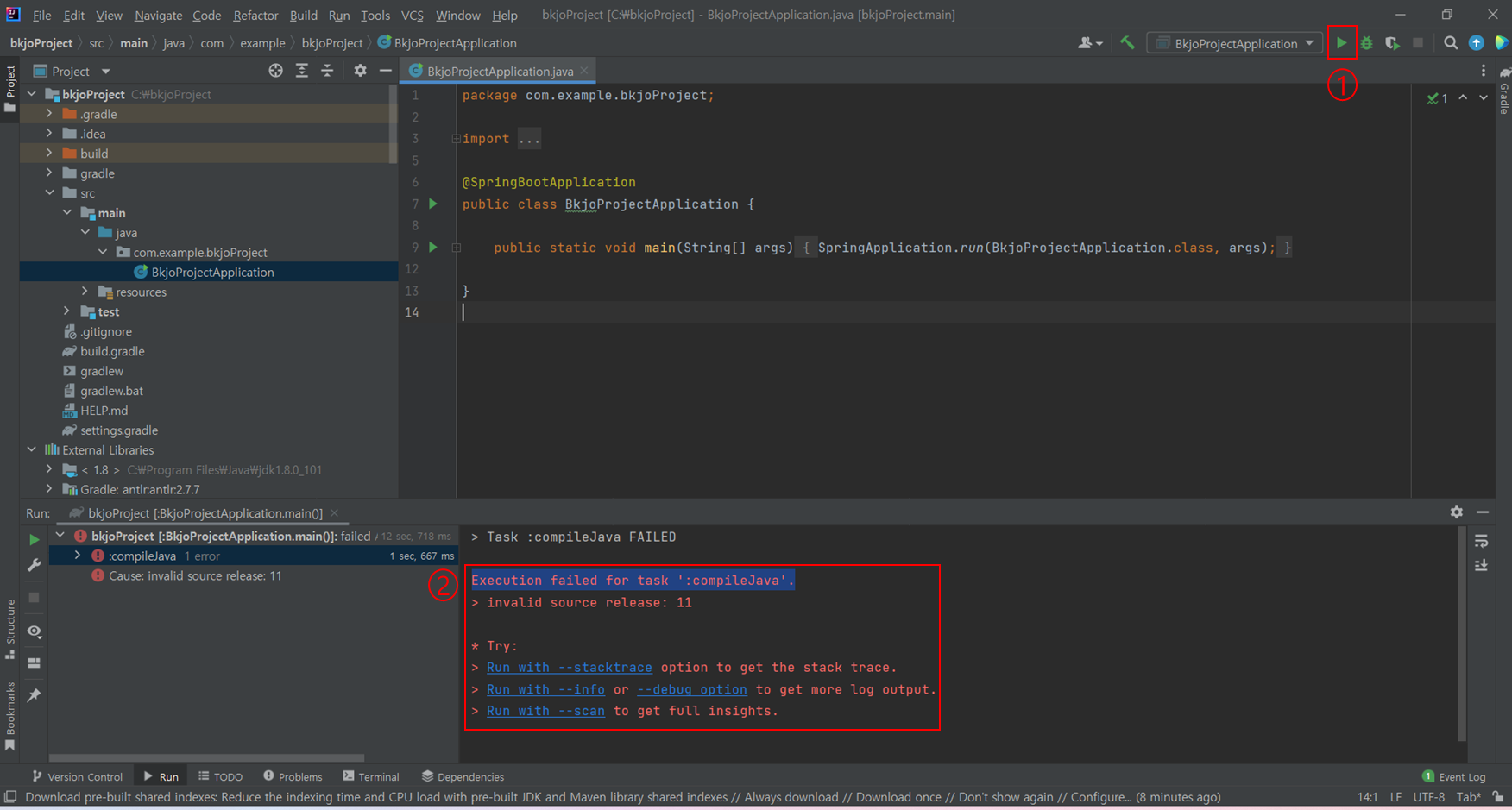Change UTF-8 file encoding in status bar
1512x810 pixels.
(x=1429, y=797)
